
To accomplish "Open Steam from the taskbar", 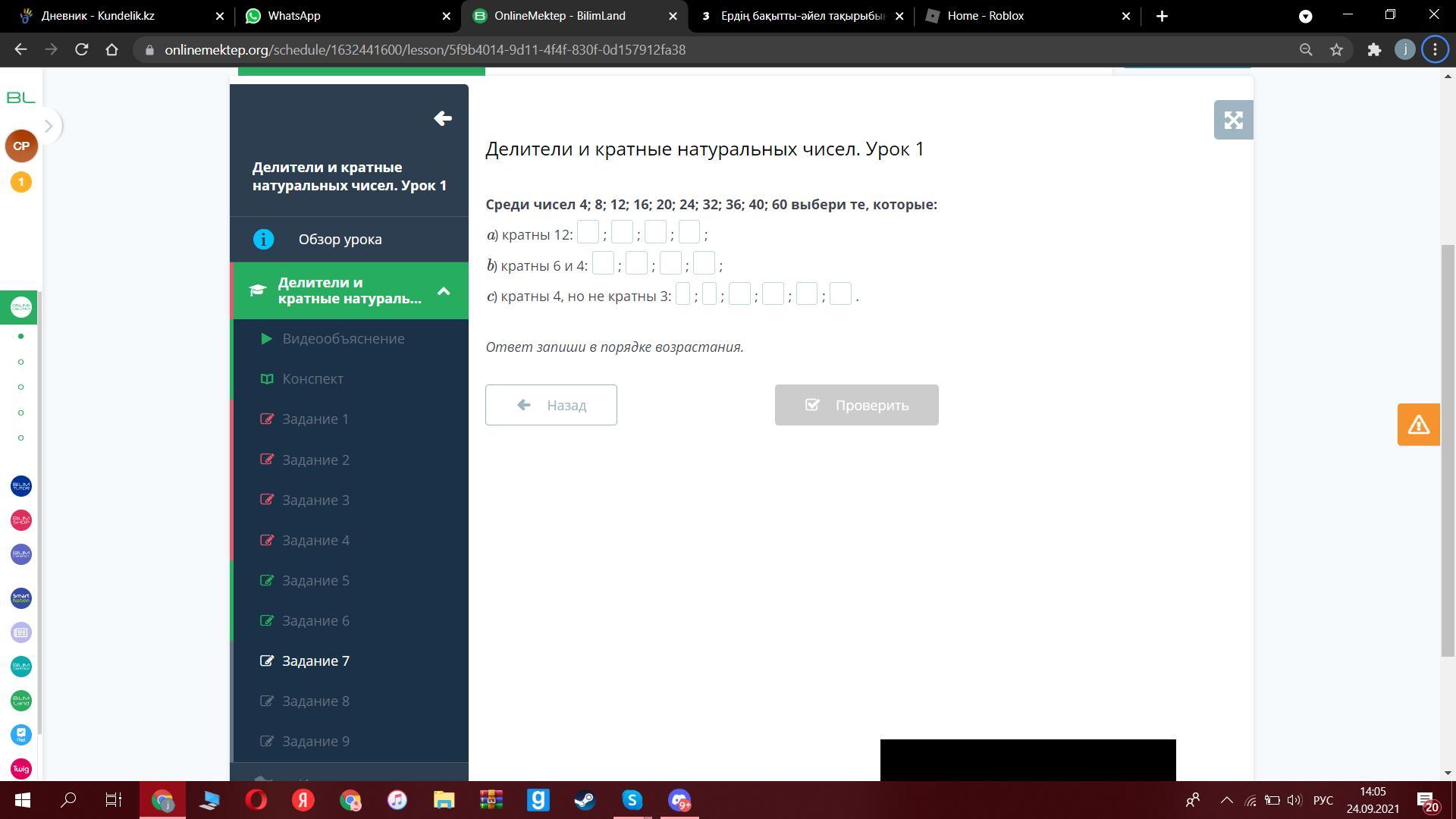I will pyautogui.click(x=585, y=800).
